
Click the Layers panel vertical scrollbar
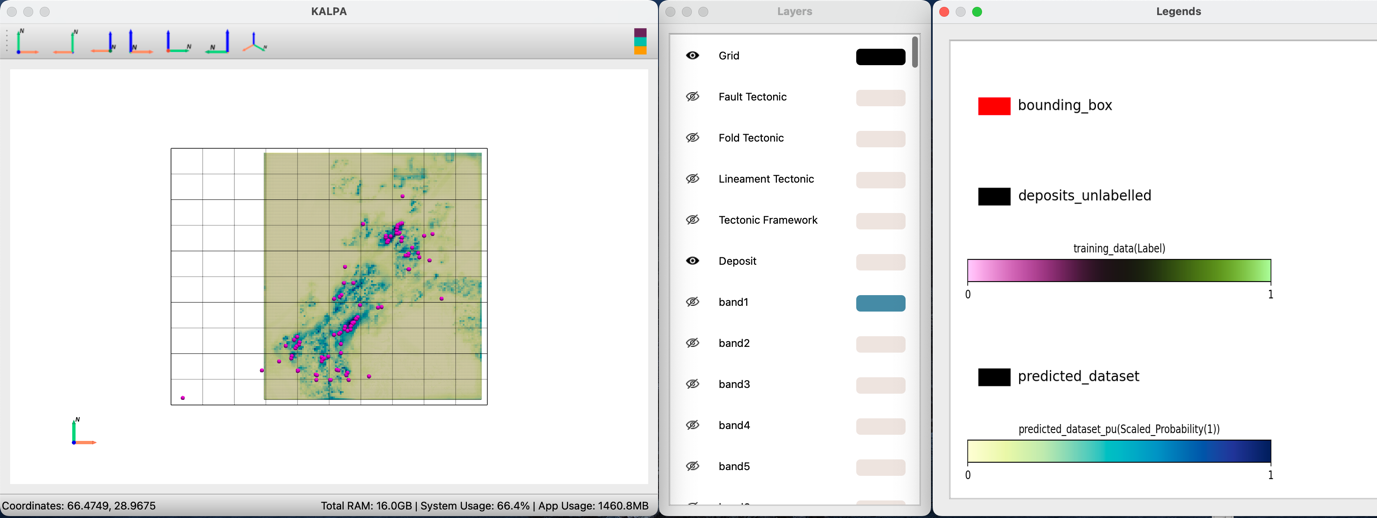(x=916, y=53)
